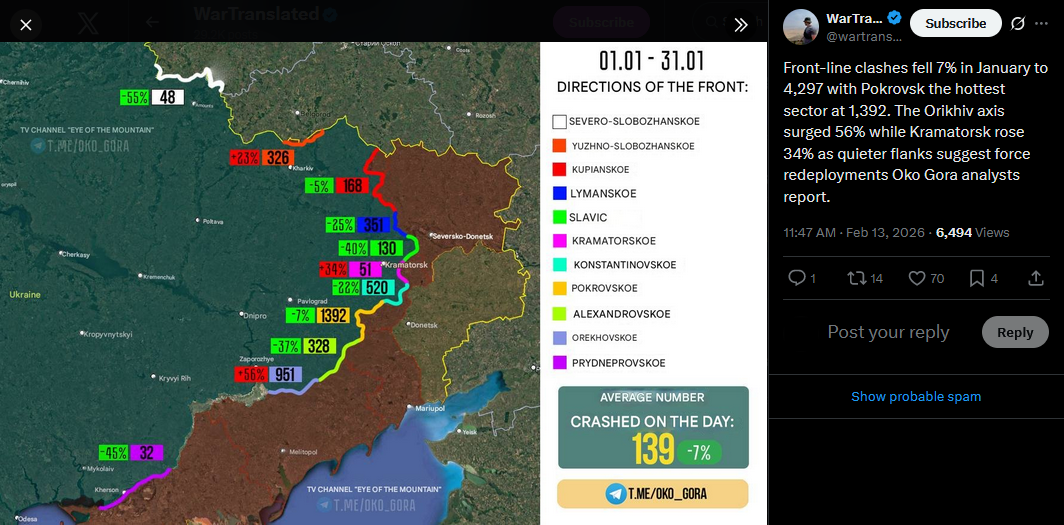Click the Reply button
This screenshot has width=1064, height=525.
click(1015, 332)
